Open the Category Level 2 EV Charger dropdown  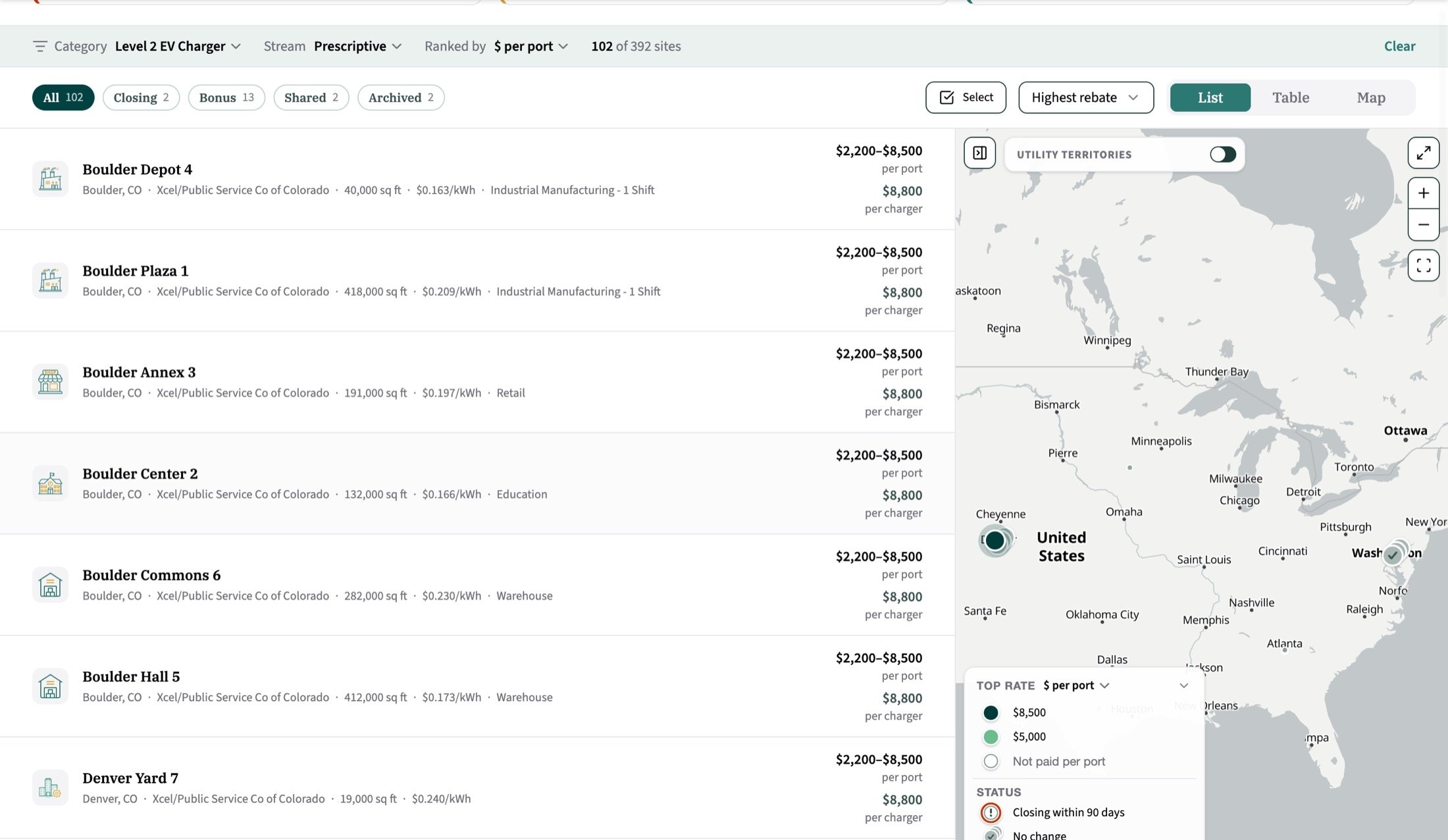(x=178, y=46)
